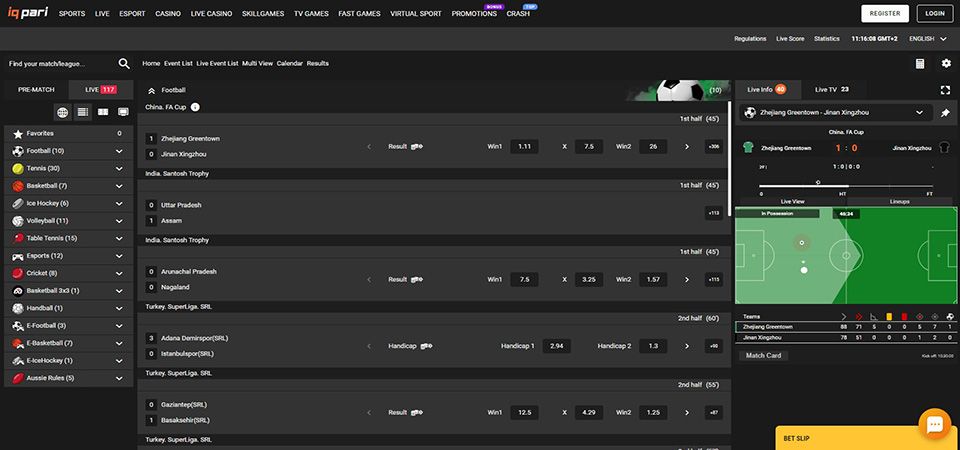Open the Calendar link
This screenshot has width=960, height=450.
click(x=290, y=64)
